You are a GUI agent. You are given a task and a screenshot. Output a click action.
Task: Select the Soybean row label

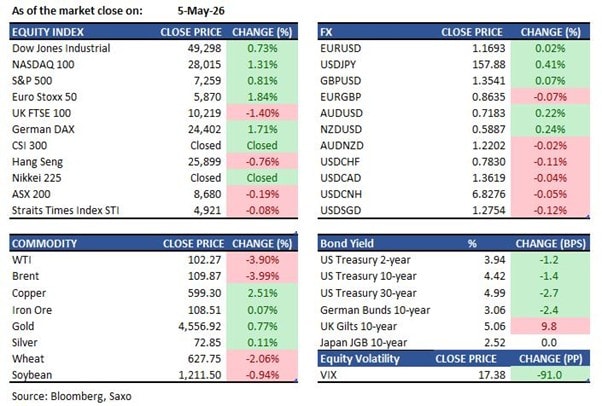(32, 375)
